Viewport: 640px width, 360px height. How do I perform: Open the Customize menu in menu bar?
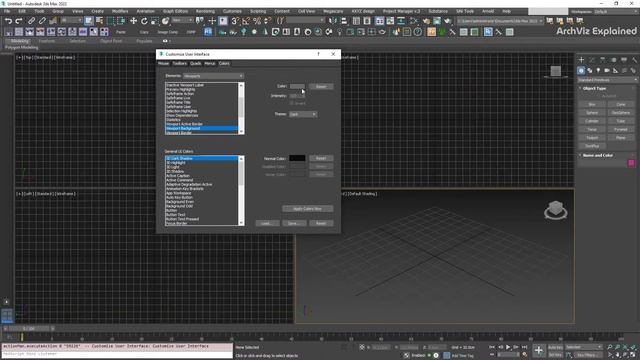pyautogui.click(x=232, y=11)
